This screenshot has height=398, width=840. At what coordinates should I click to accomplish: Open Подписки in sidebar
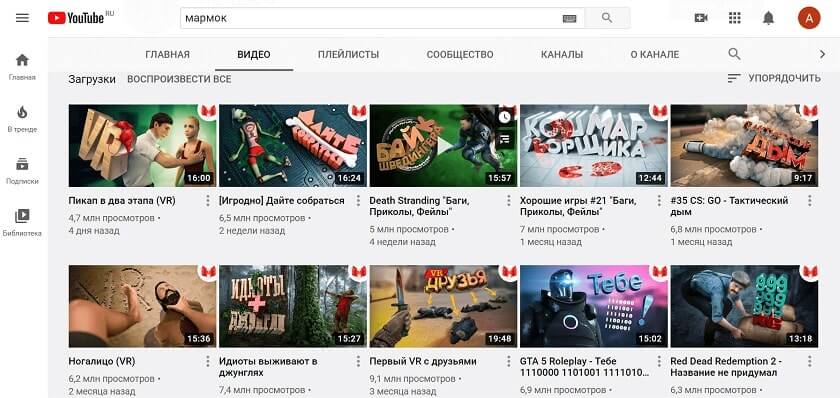coord(22,170)
